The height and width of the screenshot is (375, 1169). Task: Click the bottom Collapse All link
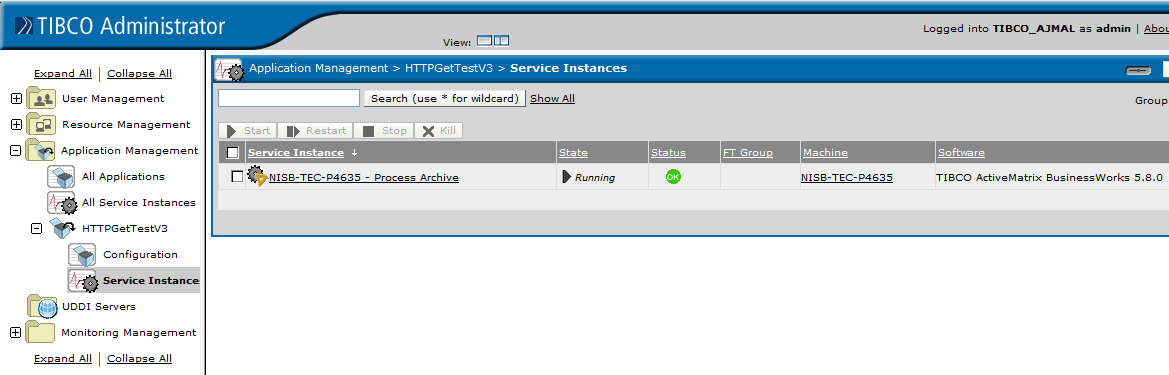[139, 359]
